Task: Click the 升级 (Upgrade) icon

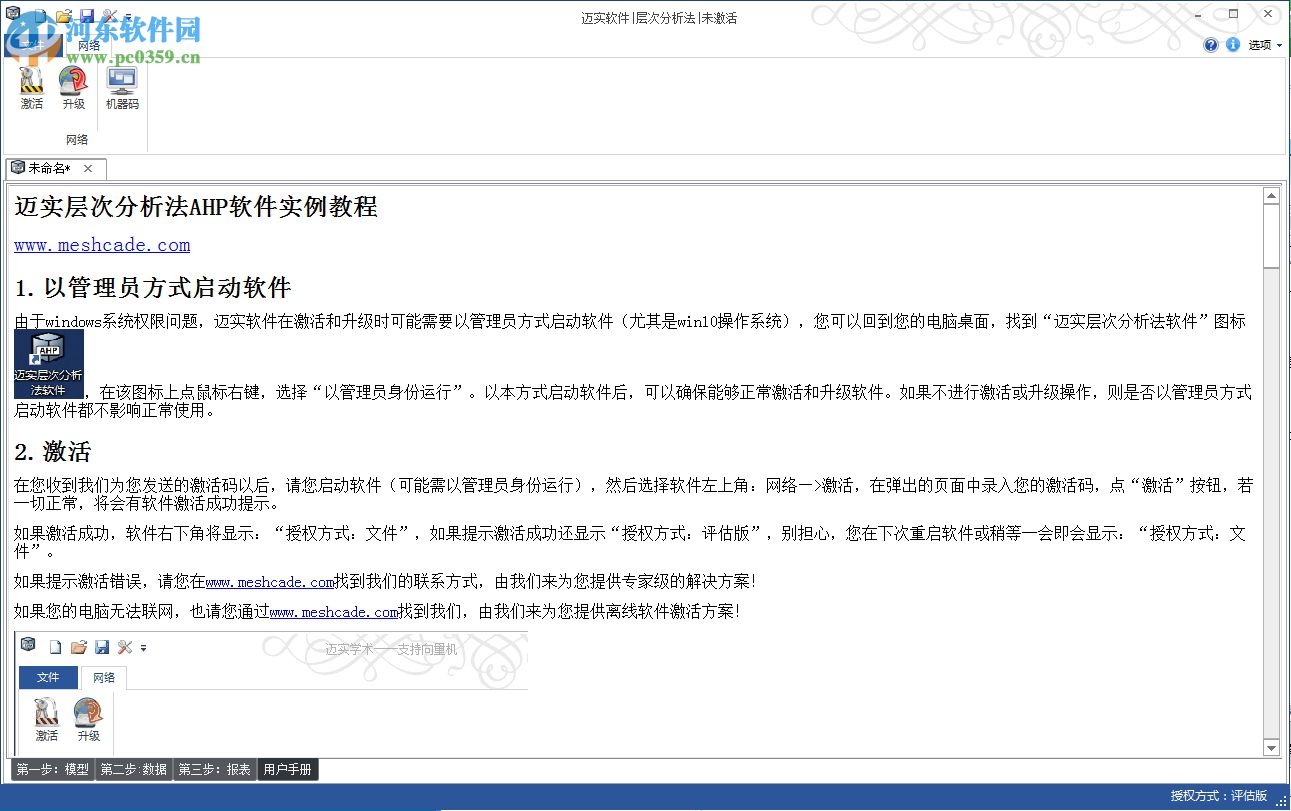Action: coord(74,90)
